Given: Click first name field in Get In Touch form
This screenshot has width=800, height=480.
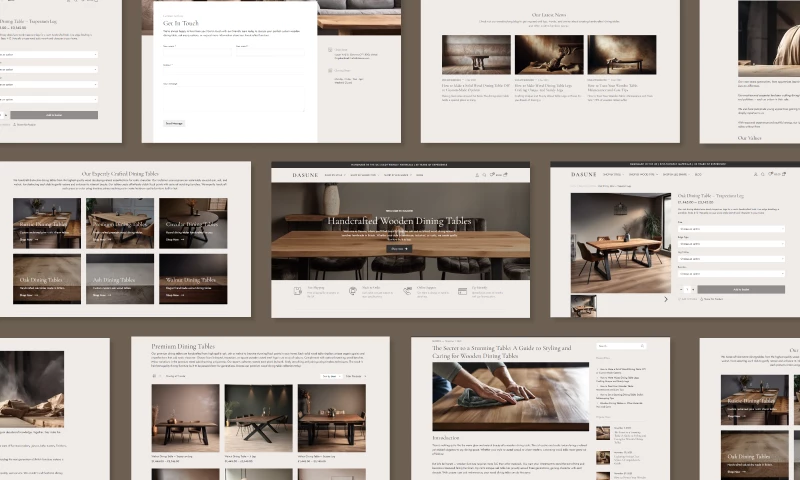Looking at the screenshot, I should pos(197,52).
